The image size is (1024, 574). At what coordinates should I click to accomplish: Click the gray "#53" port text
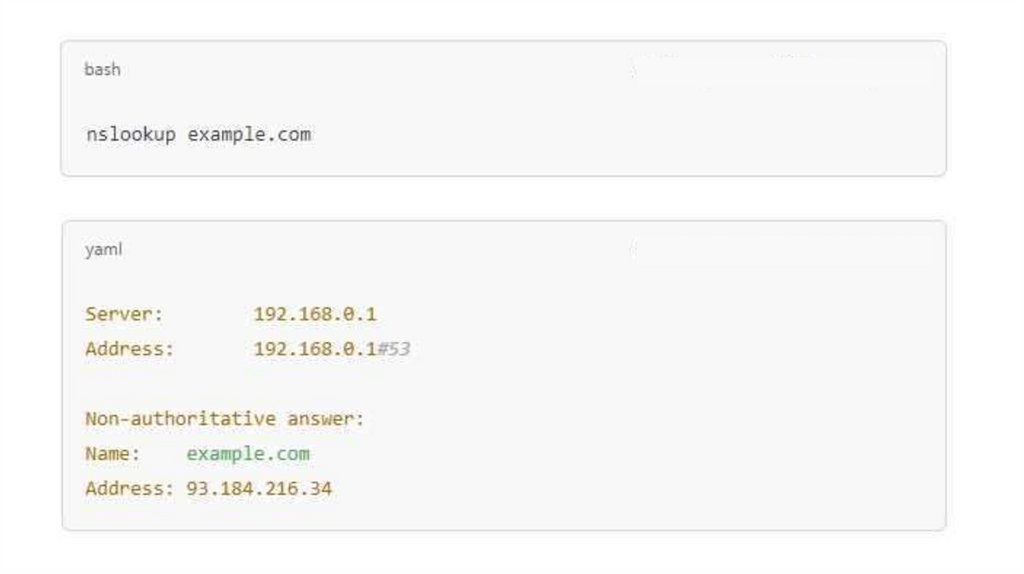(x=394, y=349)
